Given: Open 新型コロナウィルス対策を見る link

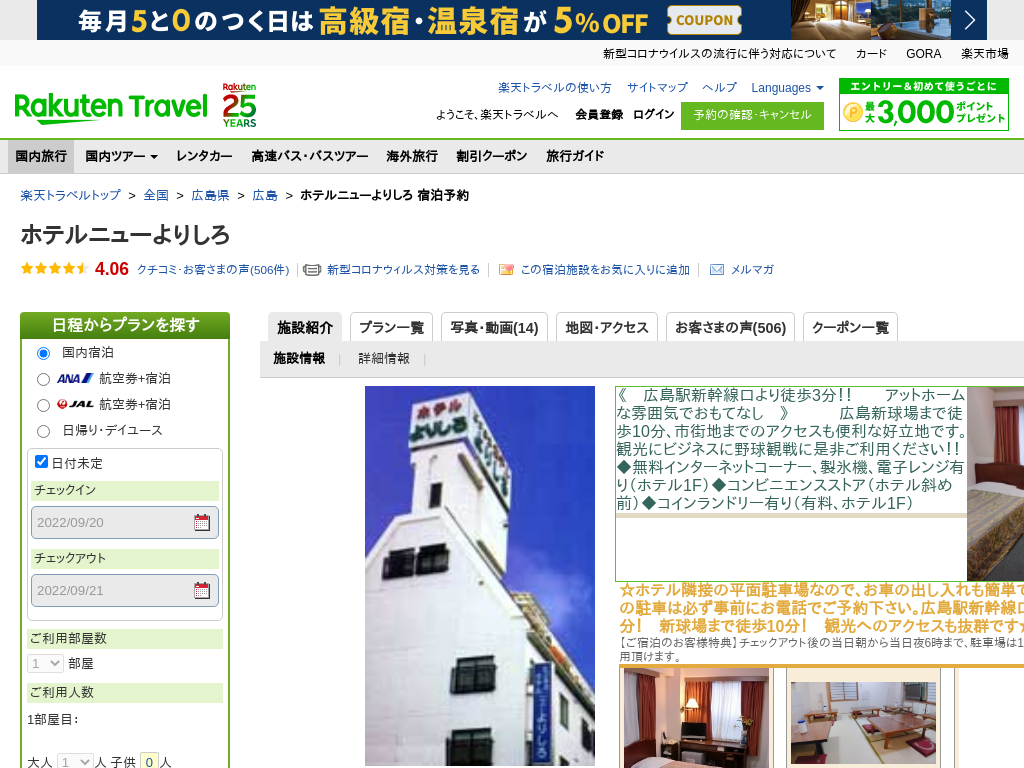Looking at the screenshot, I should point(403,270).
